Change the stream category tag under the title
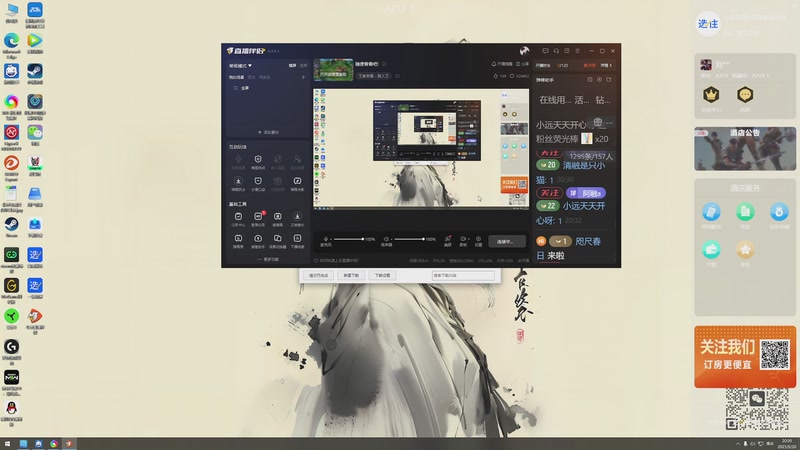The height and width of the screenshot is (450, 800). pos(373,76)
